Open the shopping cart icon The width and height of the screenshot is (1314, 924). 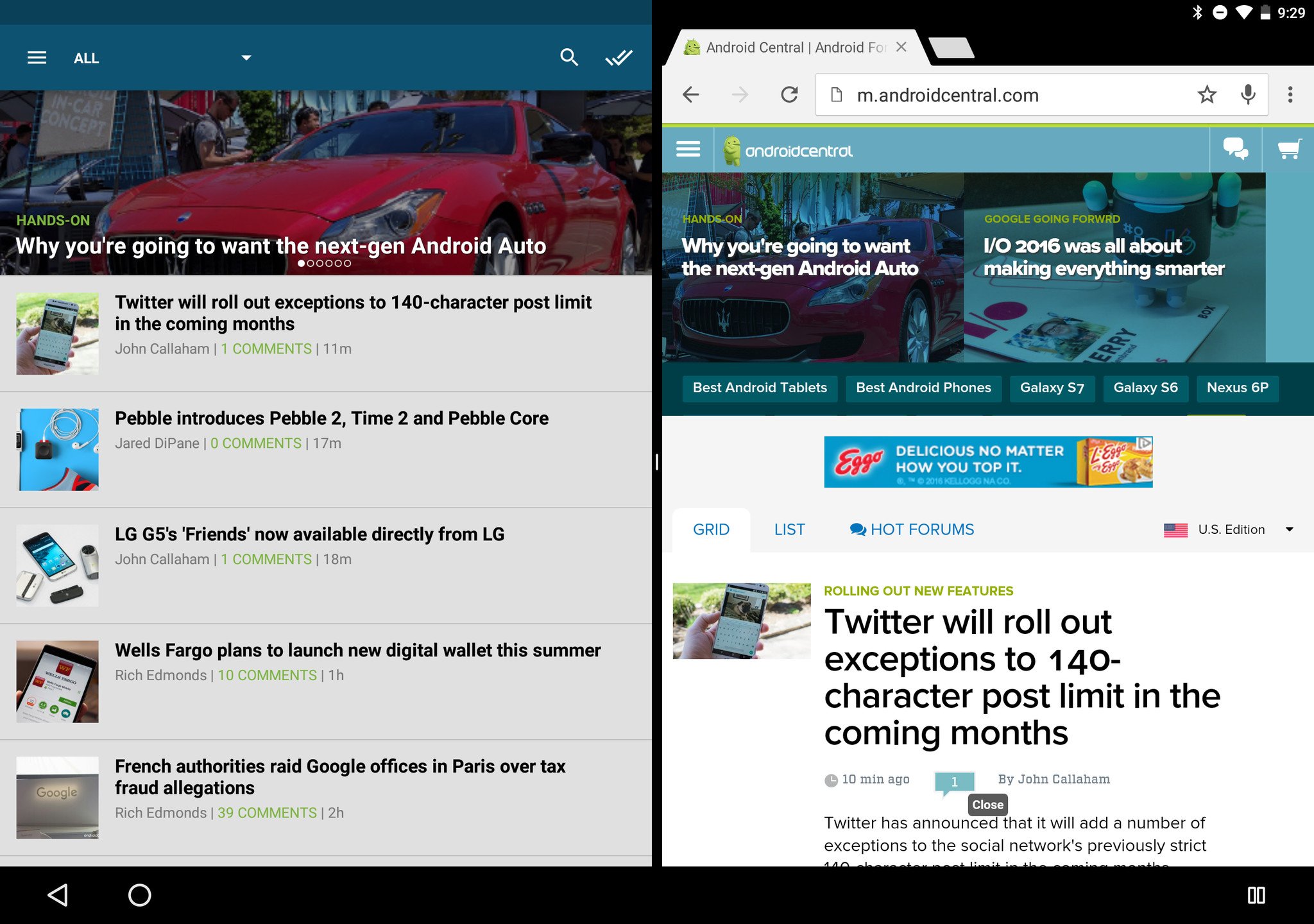[x=1288, y=150]
